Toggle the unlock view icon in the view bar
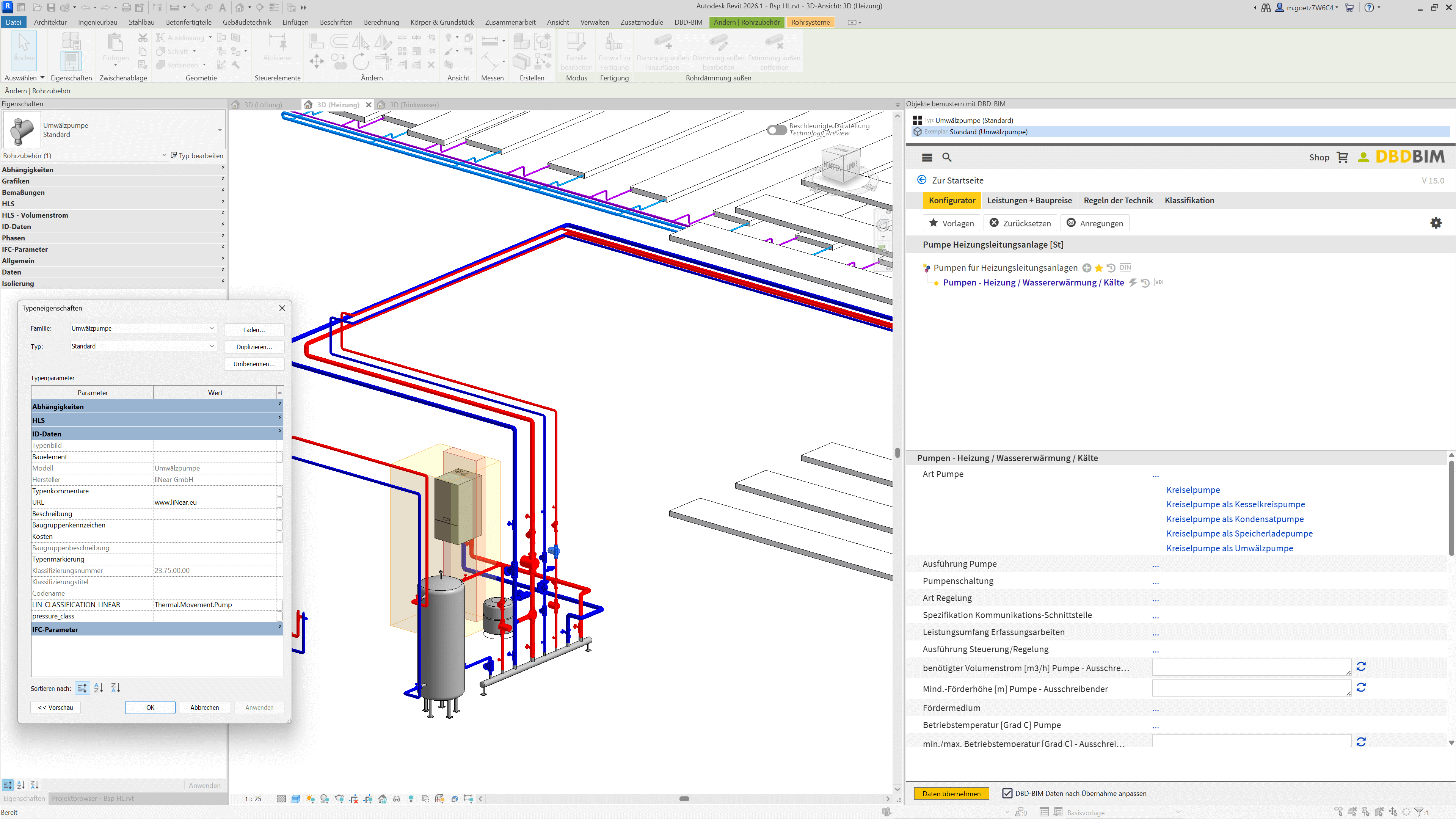The width and height of the screenshot is (1456, 819). [x=383, y=799]
